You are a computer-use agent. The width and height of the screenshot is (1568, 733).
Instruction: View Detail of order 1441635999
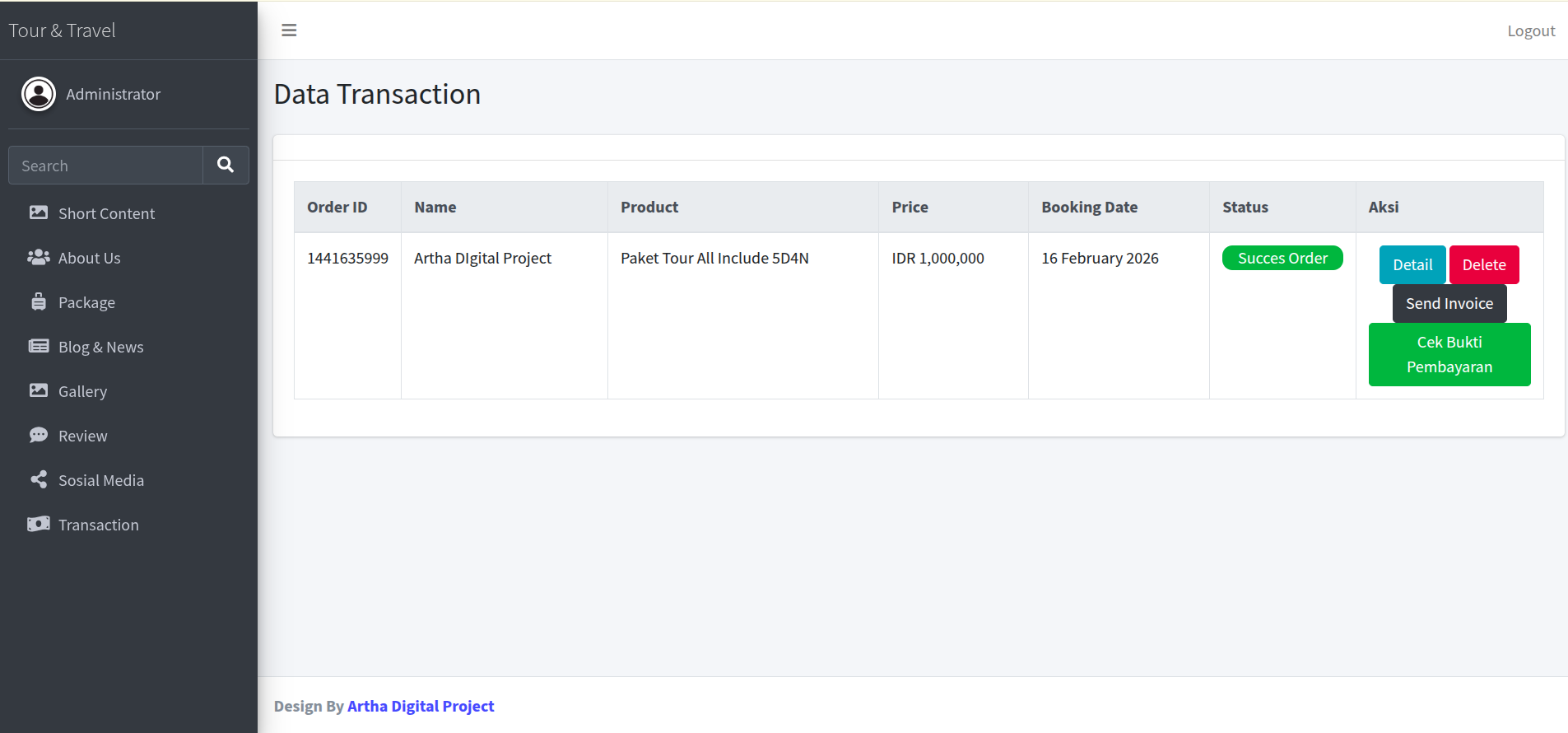(1412, 264)
